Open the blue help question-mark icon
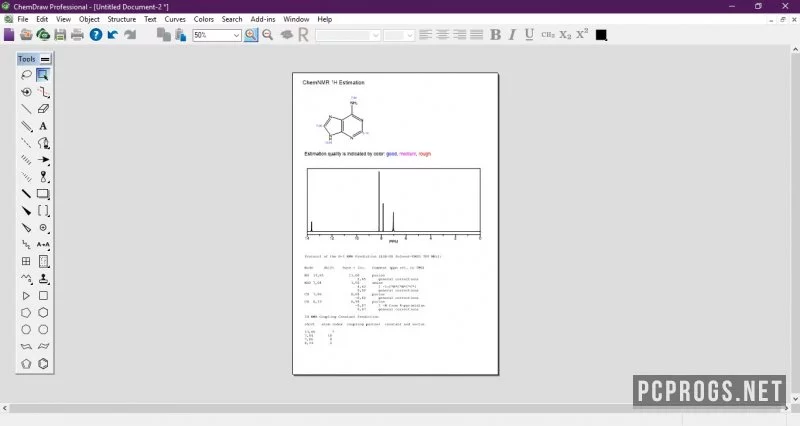800x426 pixels. pos(95,35)
